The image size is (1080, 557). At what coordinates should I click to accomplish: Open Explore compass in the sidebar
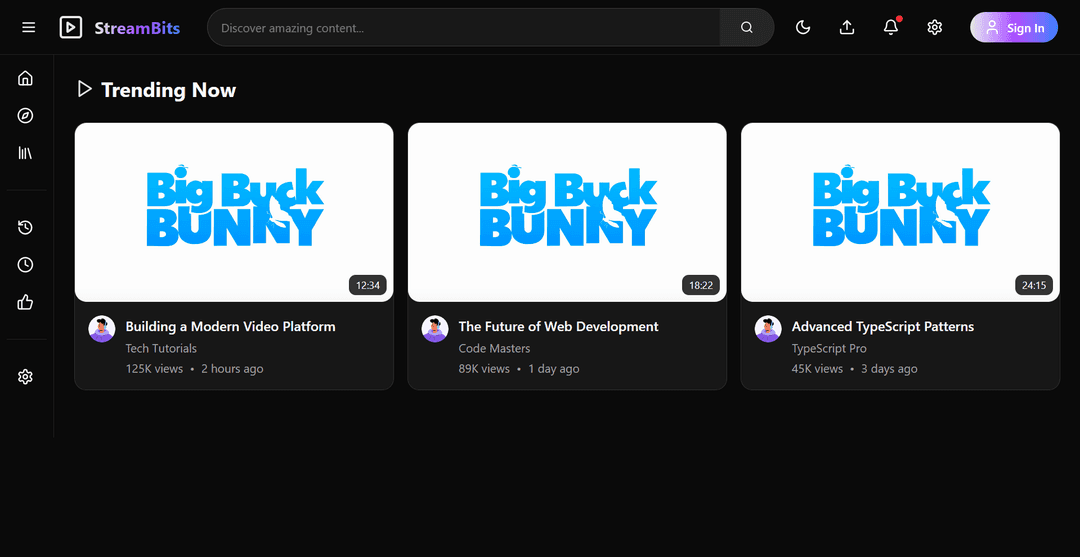coord(25,116)
